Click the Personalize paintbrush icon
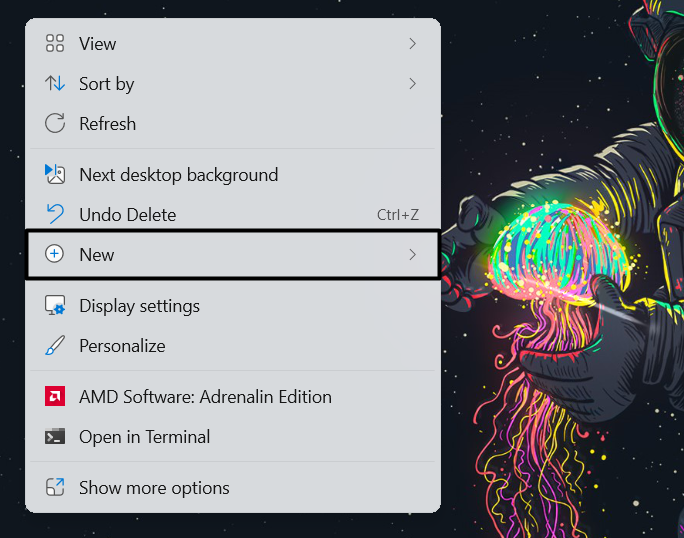The height and width of the screenshot is (538, 684). coord(55,346)
